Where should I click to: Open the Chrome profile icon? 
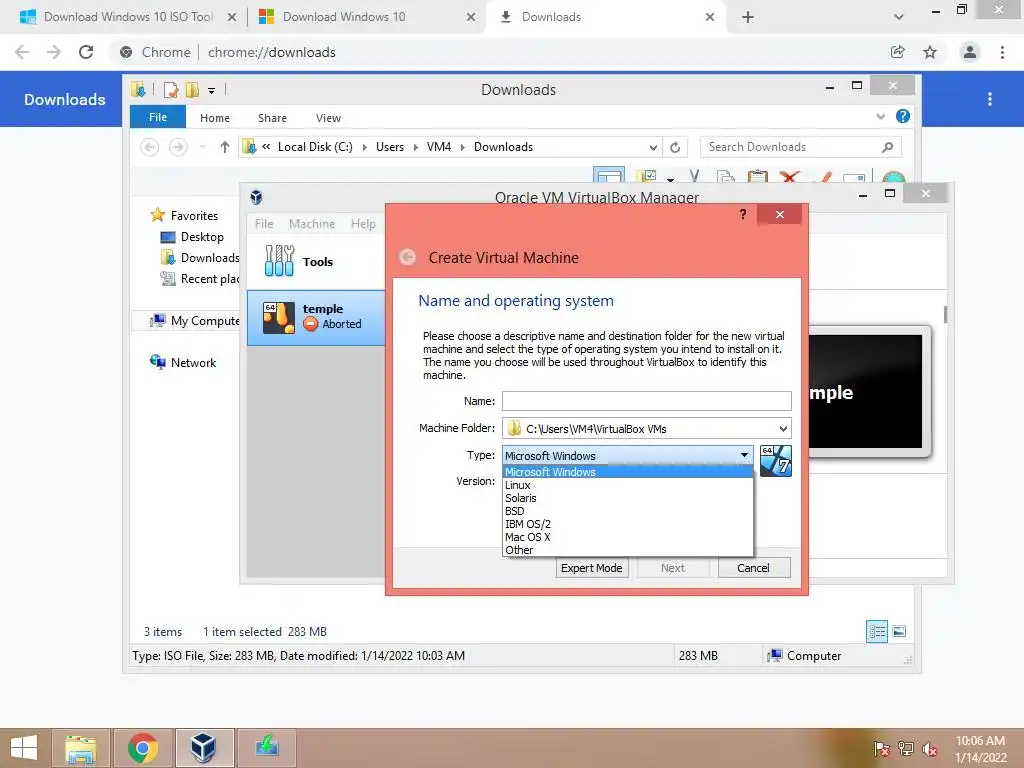970,52
